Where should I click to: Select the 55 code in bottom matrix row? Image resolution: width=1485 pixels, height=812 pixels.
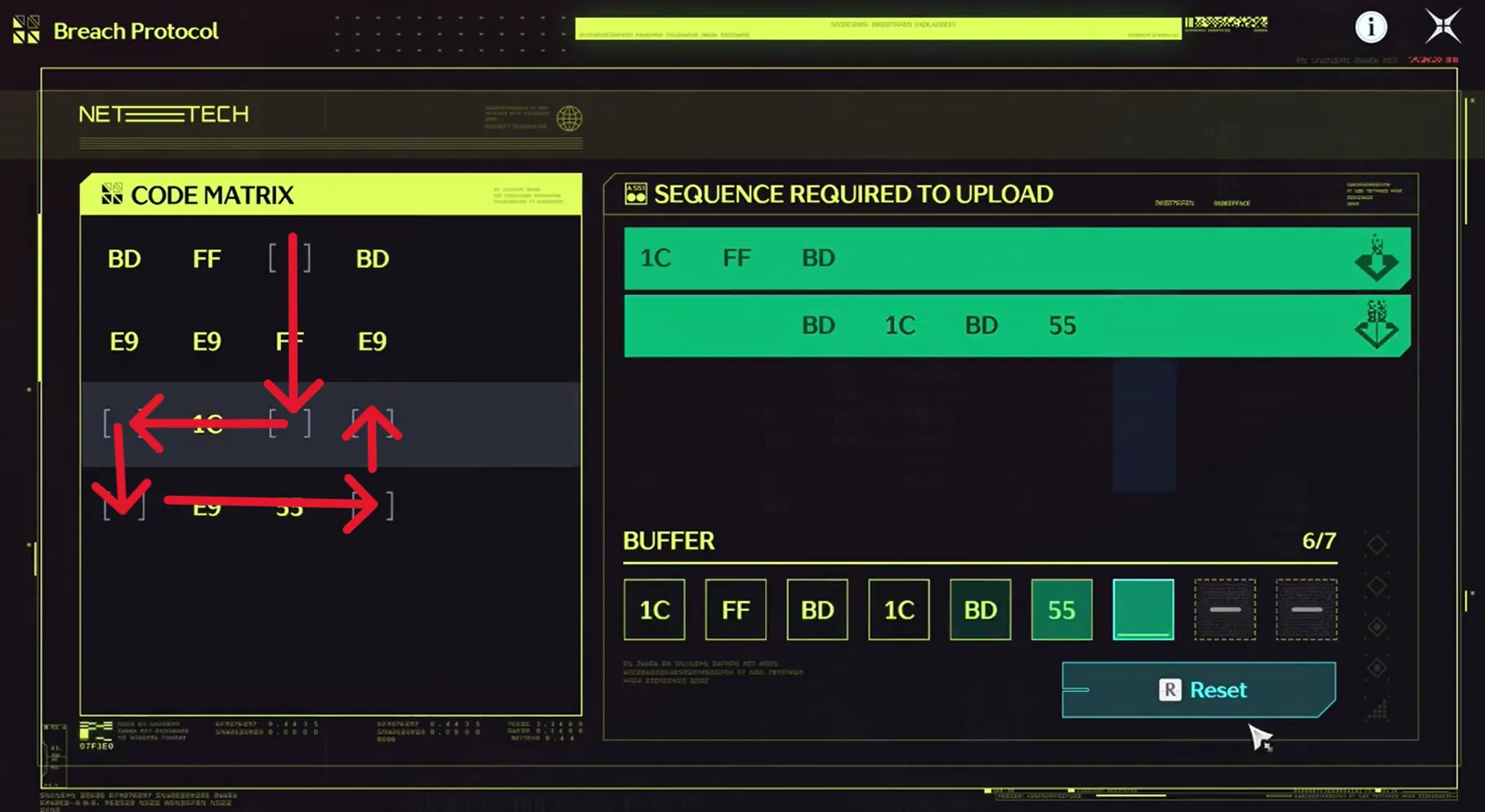click(289, 508)
